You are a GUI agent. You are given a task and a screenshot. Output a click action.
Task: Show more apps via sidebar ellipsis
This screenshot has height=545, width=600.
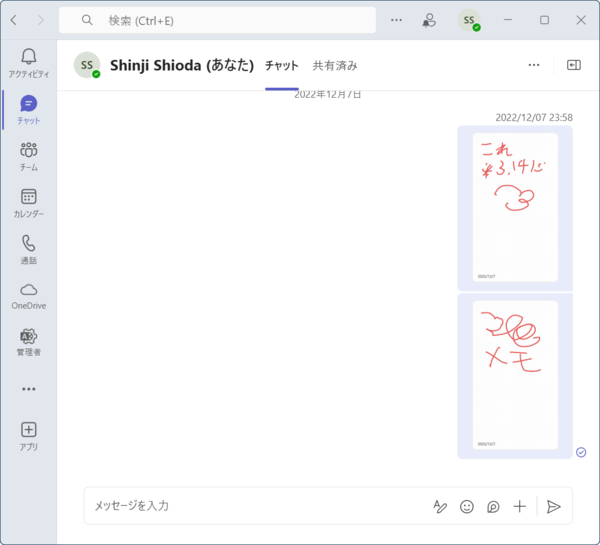pyautogui.click(x=29, y=389)
